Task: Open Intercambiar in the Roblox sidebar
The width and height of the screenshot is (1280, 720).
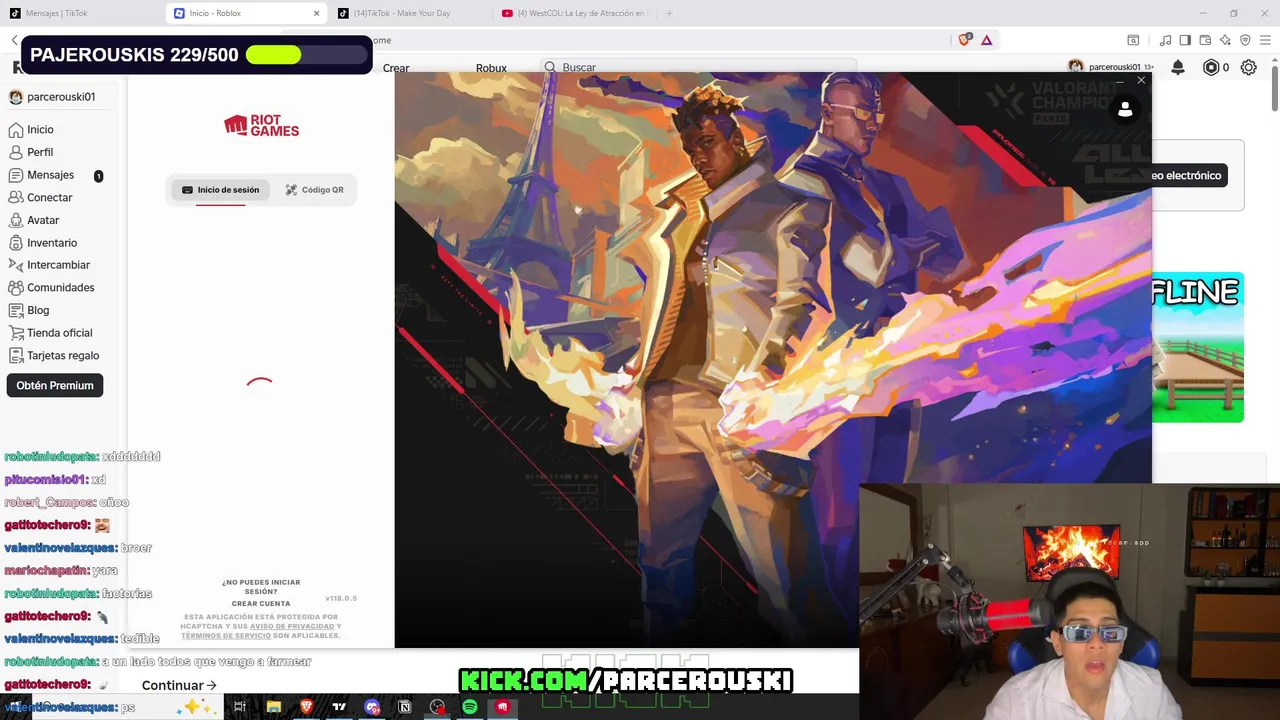Action: [x=49, y=265]
